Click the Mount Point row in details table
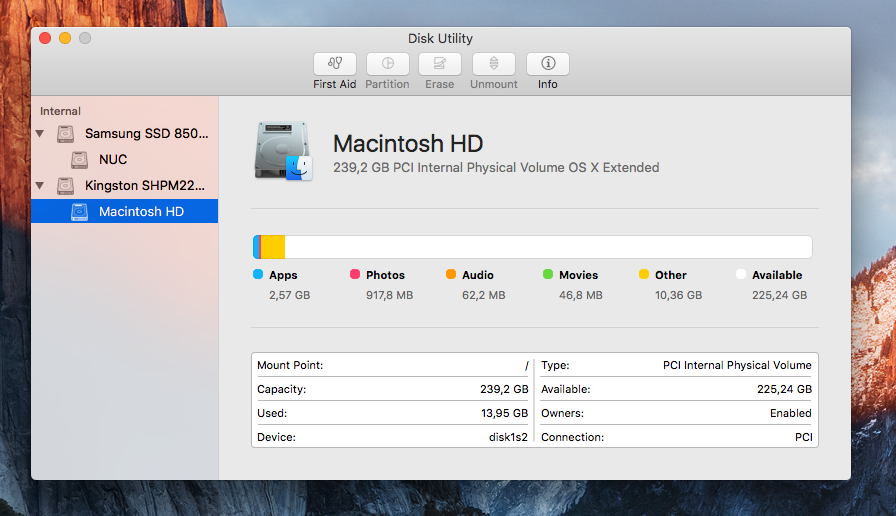The width and height of the screenshot is (896, 516). (x=392, y=365)
